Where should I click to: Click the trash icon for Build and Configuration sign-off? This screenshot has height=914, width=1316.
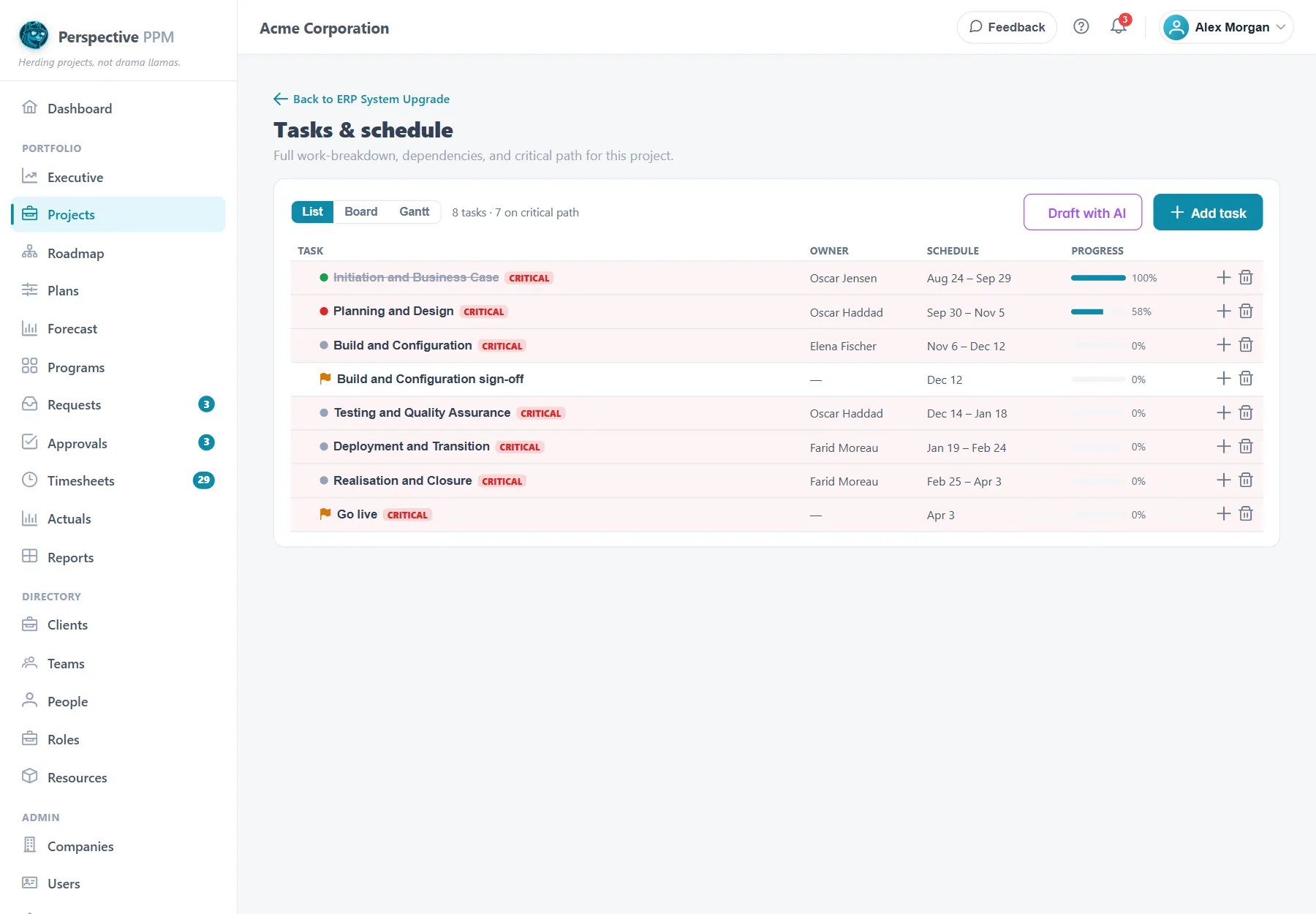[x=1246, y=379]
